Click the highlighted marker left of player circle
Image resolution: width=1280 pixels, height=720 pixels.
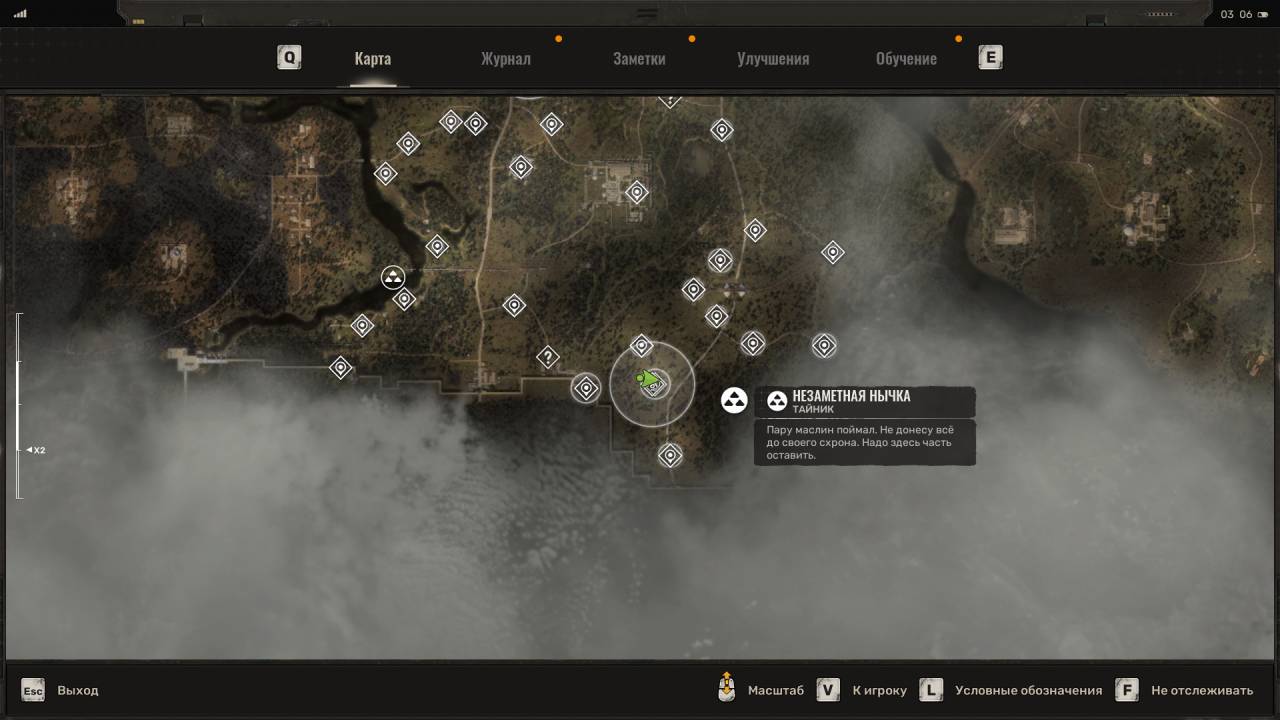click(x=586, y=388)
